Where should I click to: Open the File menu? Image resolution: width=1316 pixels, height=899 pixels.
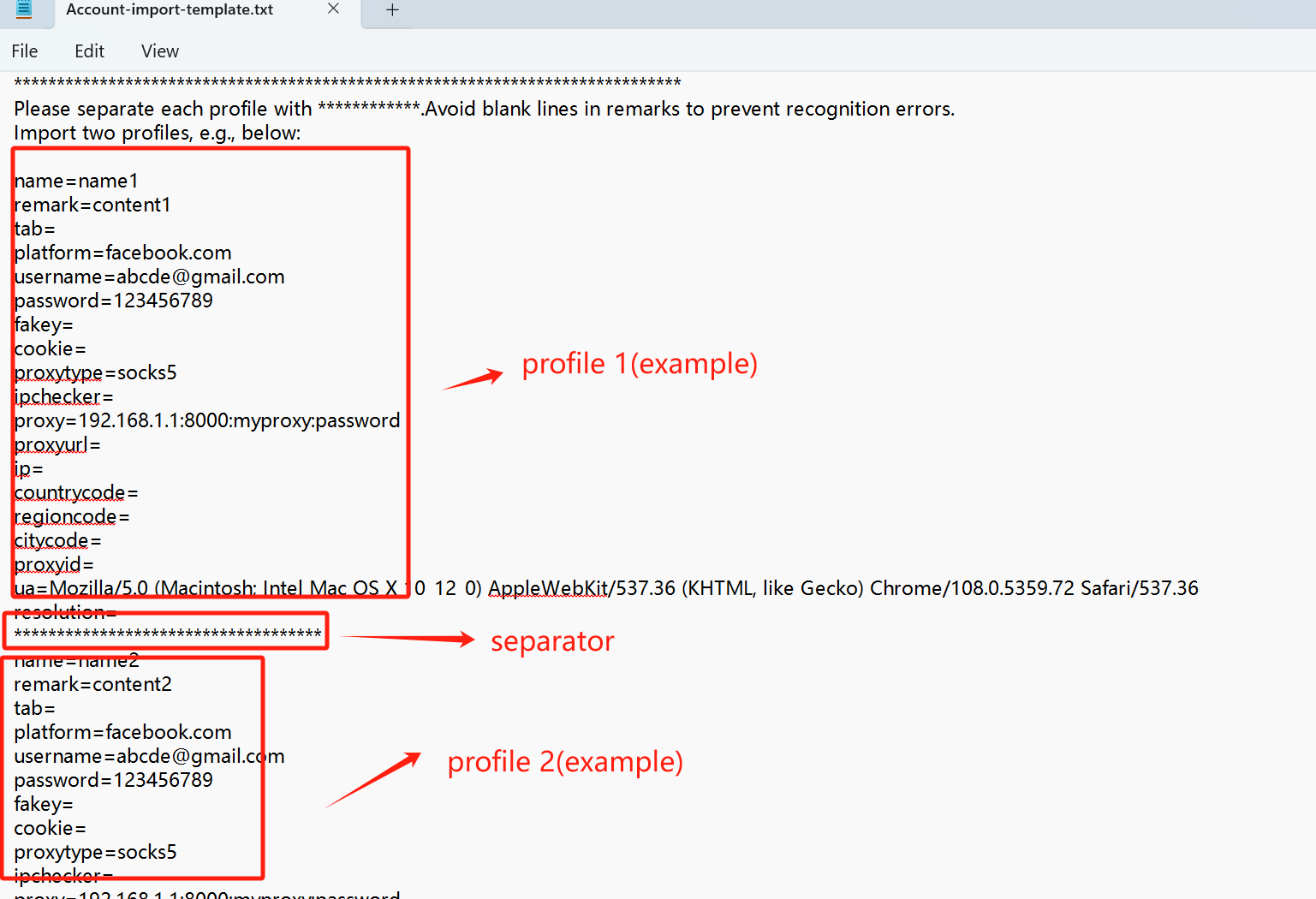click(x=24, y=51)
